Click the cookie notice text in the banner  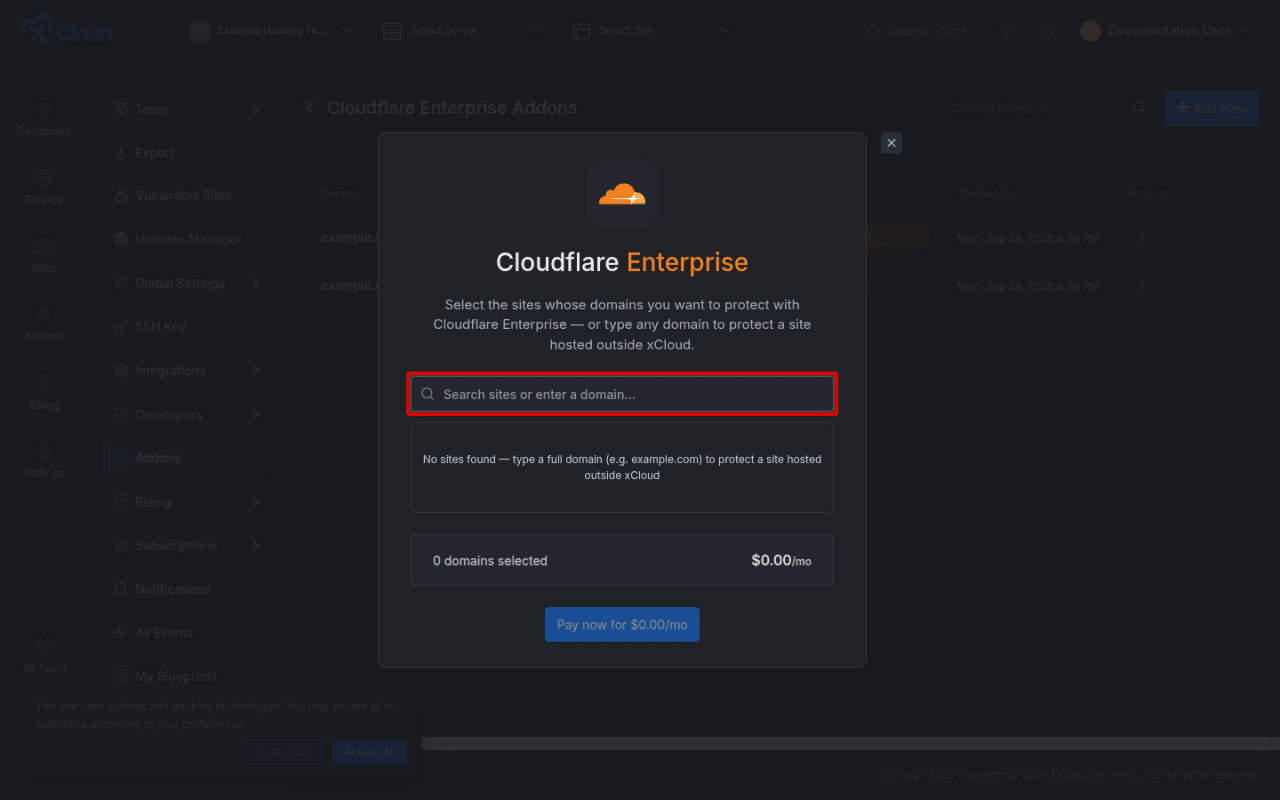coord(215,715)
